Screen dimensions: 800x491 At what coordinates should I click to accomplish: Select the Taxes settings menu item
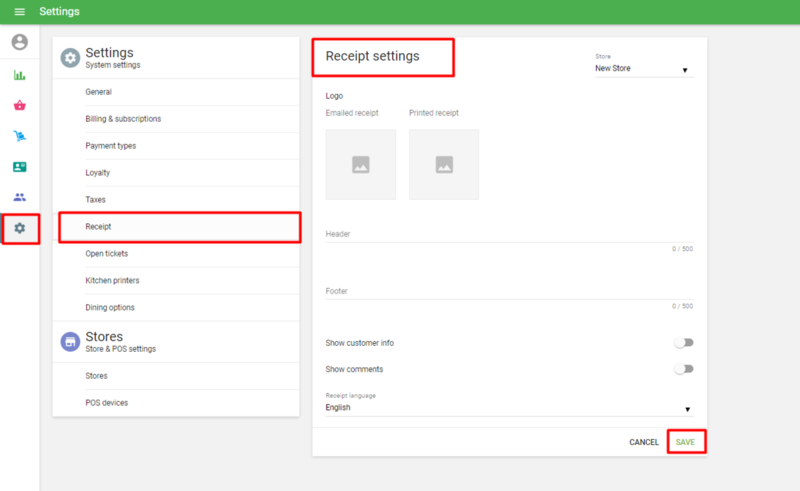[x=96, y=200]
